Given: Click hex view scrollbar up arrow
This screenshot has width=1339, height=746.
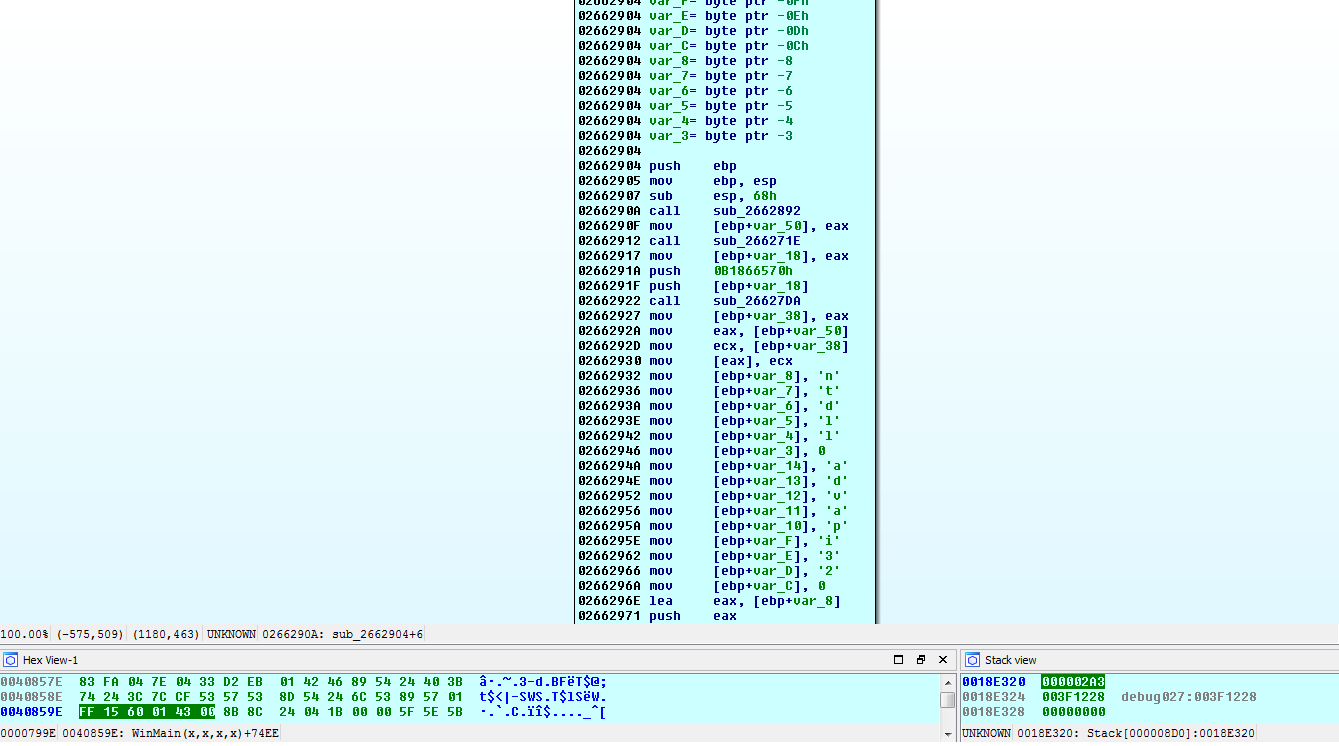Looking at the screenshot, I should coord(947,681).
